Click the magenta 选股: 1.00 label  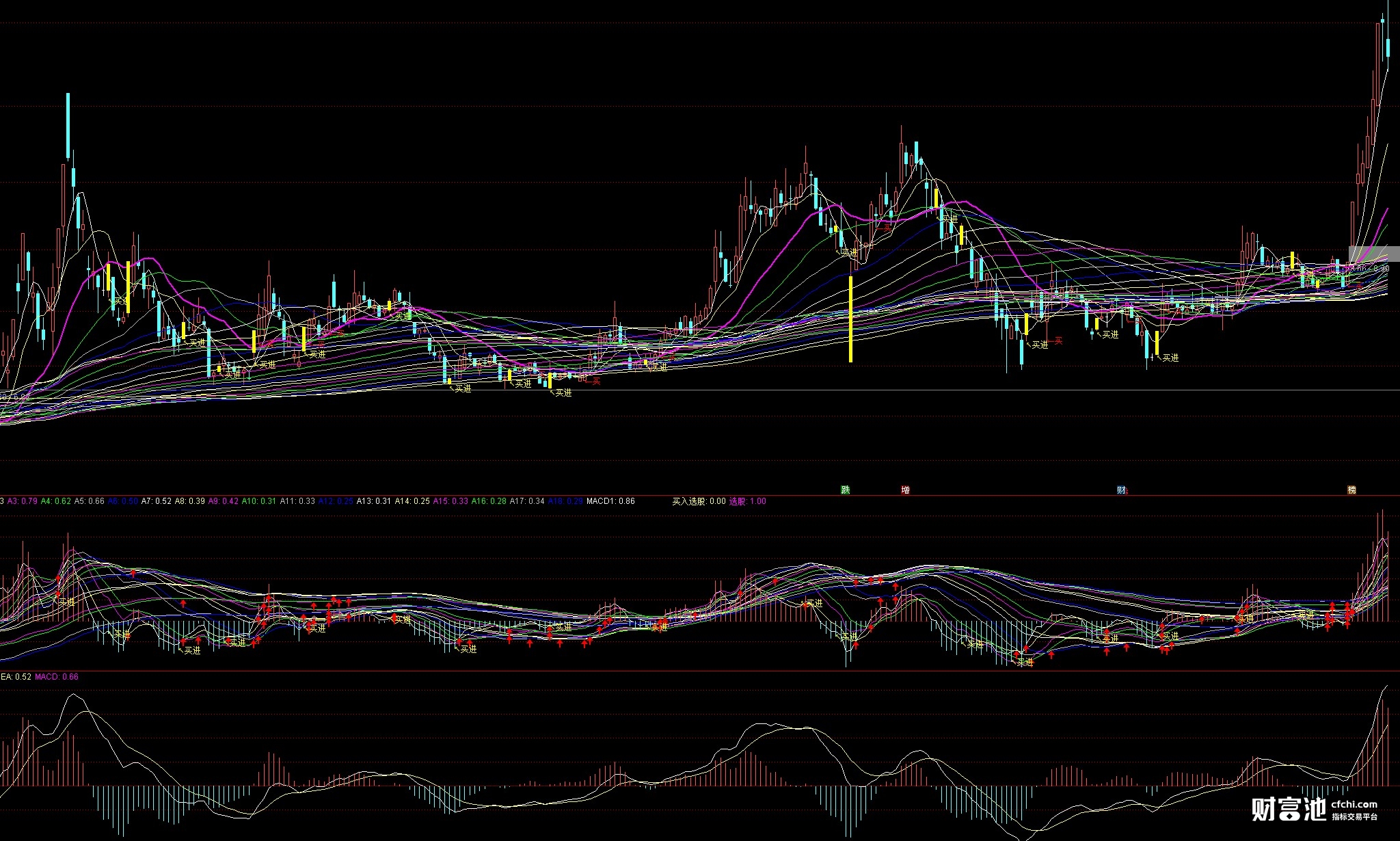[747, 501]
